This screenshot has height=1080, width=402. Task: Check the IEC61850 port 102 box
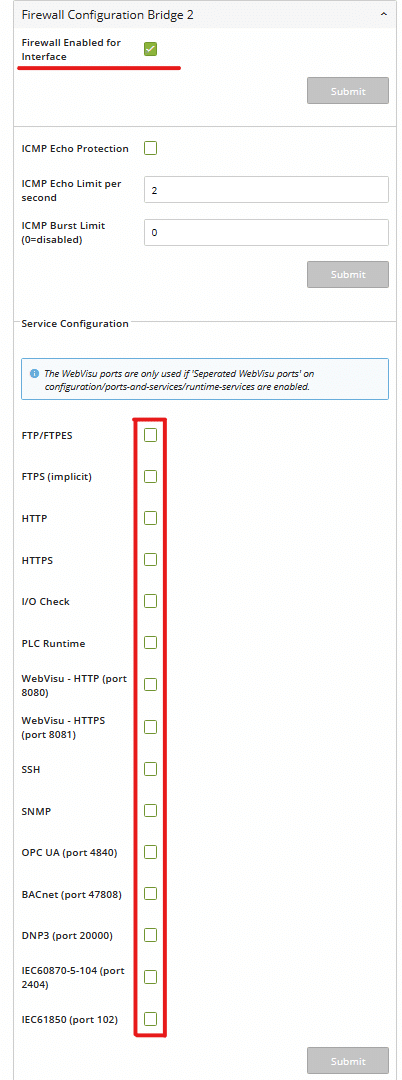click(150, 1019)
